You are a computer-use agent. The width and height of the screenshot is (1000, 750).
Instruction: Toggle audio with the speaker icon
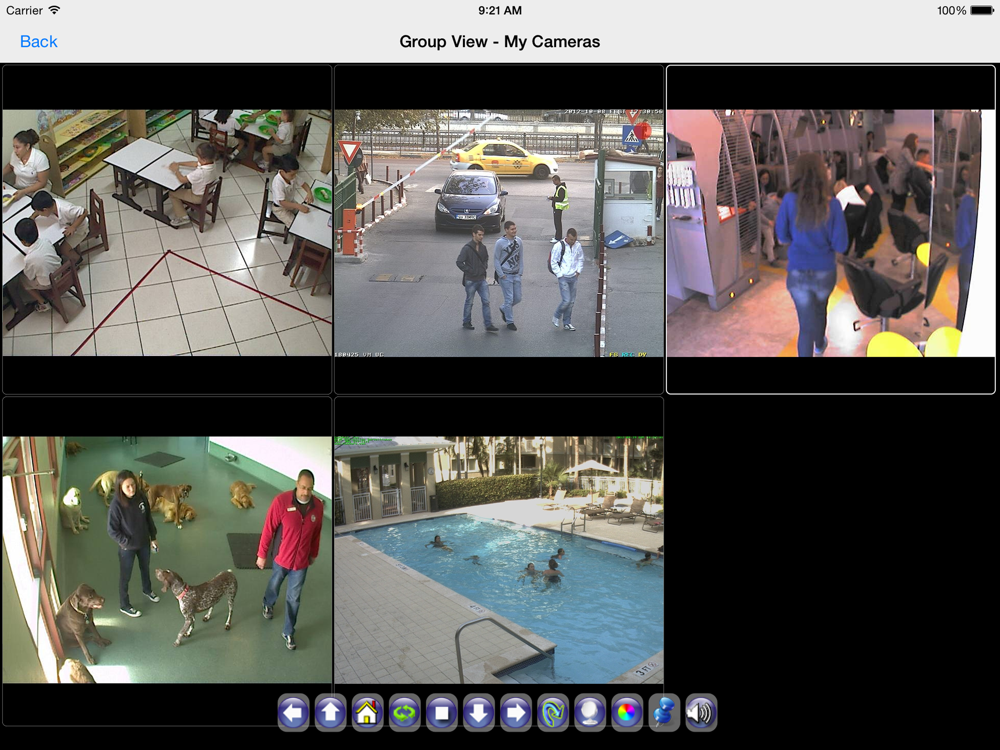[x=700, y=712]
